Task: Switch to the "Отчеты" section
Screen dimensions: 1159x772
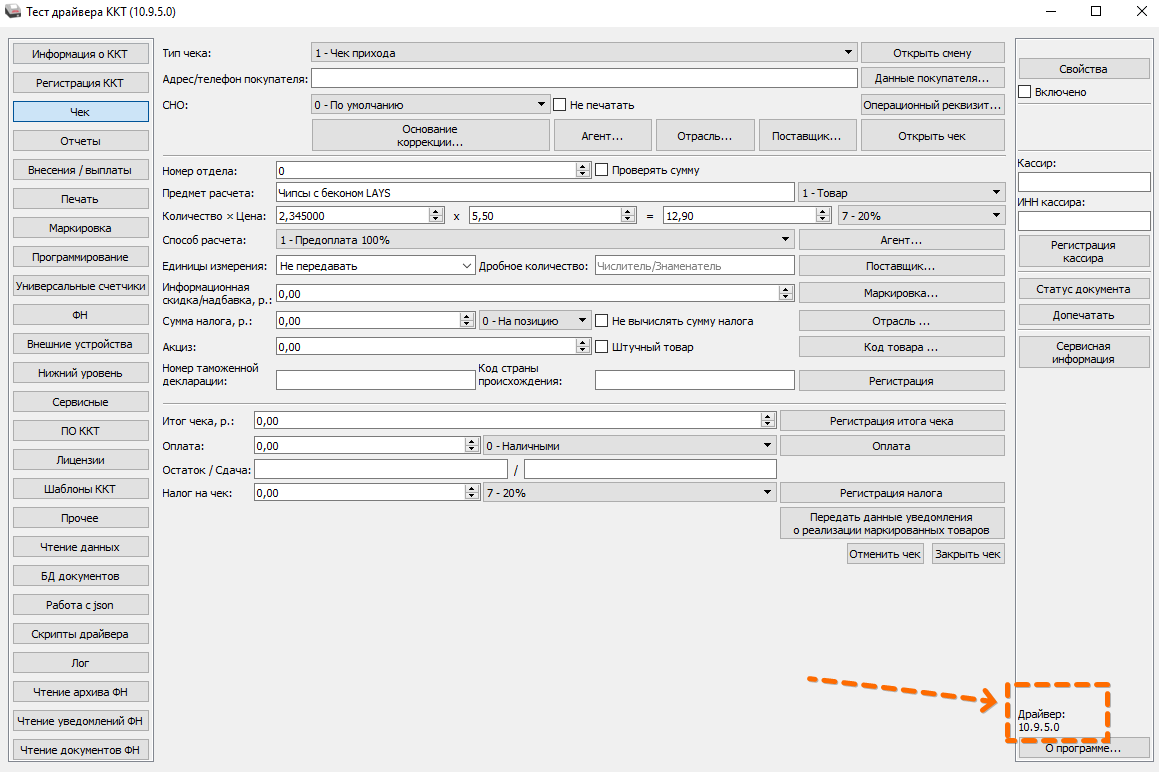Action: click(x=80, y=141)
